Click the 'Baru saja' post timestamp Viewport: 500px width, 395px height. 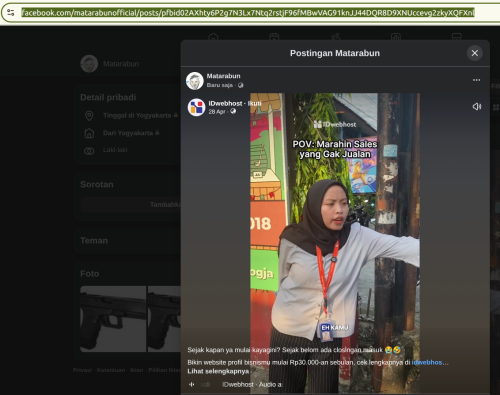point(220,85)
